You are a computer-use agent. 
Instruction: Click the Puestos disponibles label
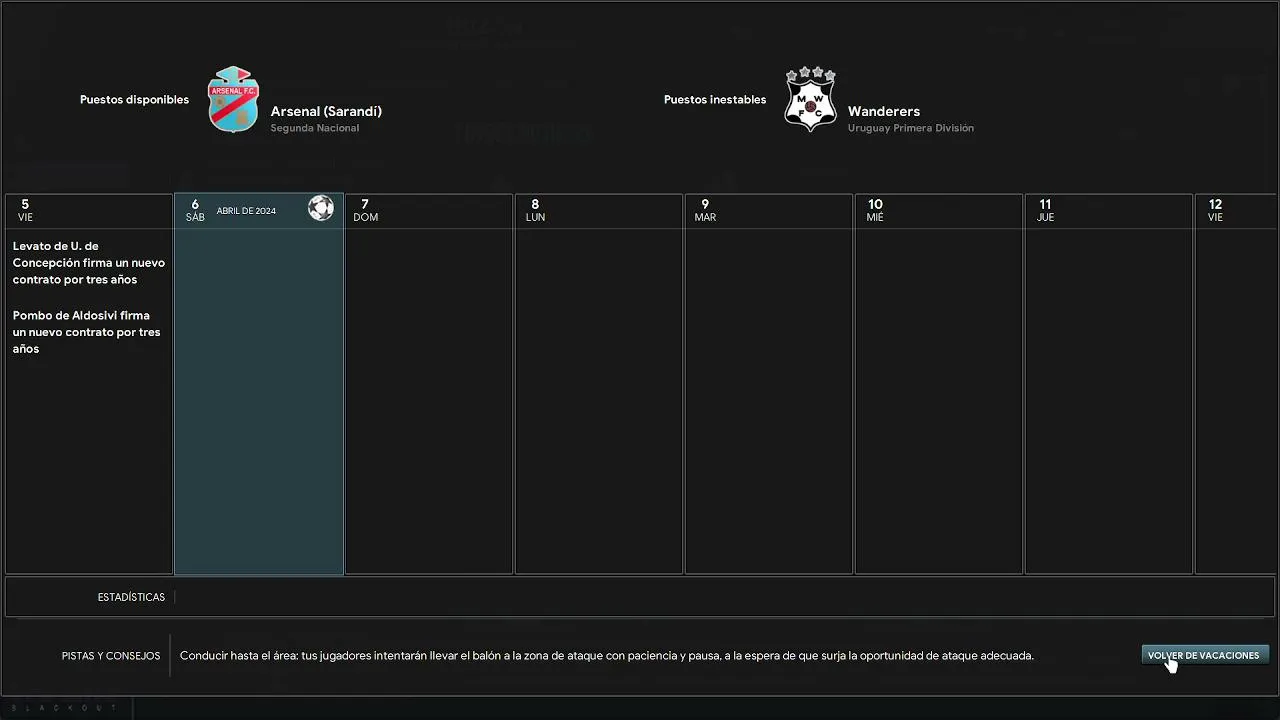(x=134, y=100)
